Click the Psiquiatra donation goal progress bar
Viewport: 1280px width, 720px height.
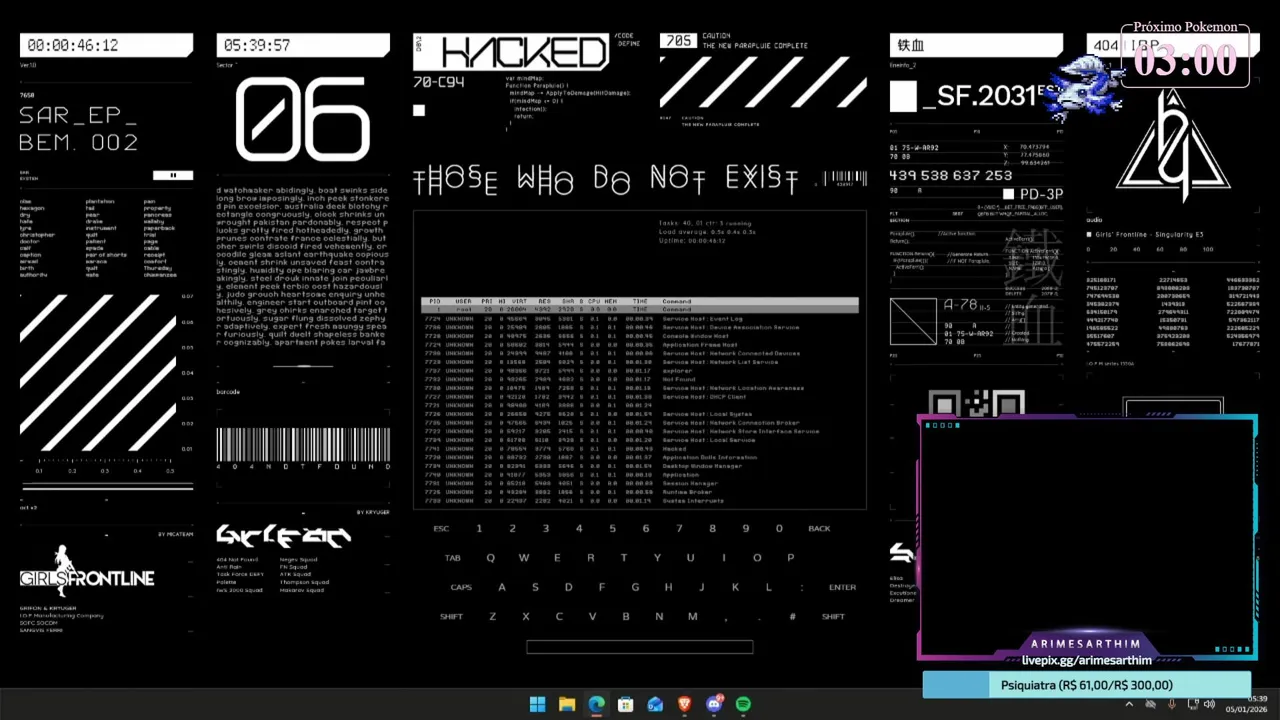tap(1086, 685)
